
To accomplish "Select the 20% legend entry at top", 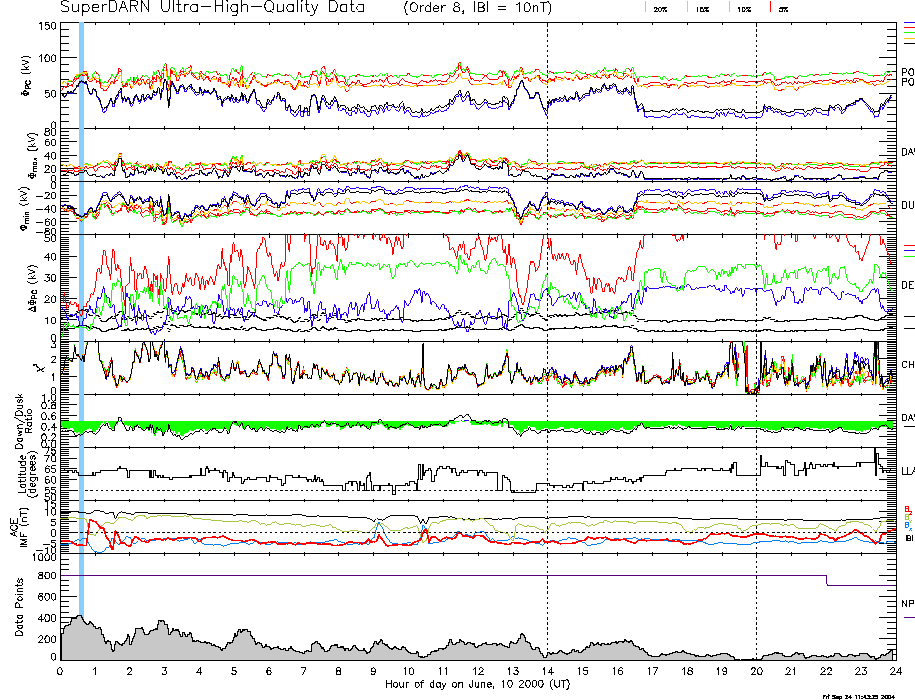I will [x=660, y=8].
